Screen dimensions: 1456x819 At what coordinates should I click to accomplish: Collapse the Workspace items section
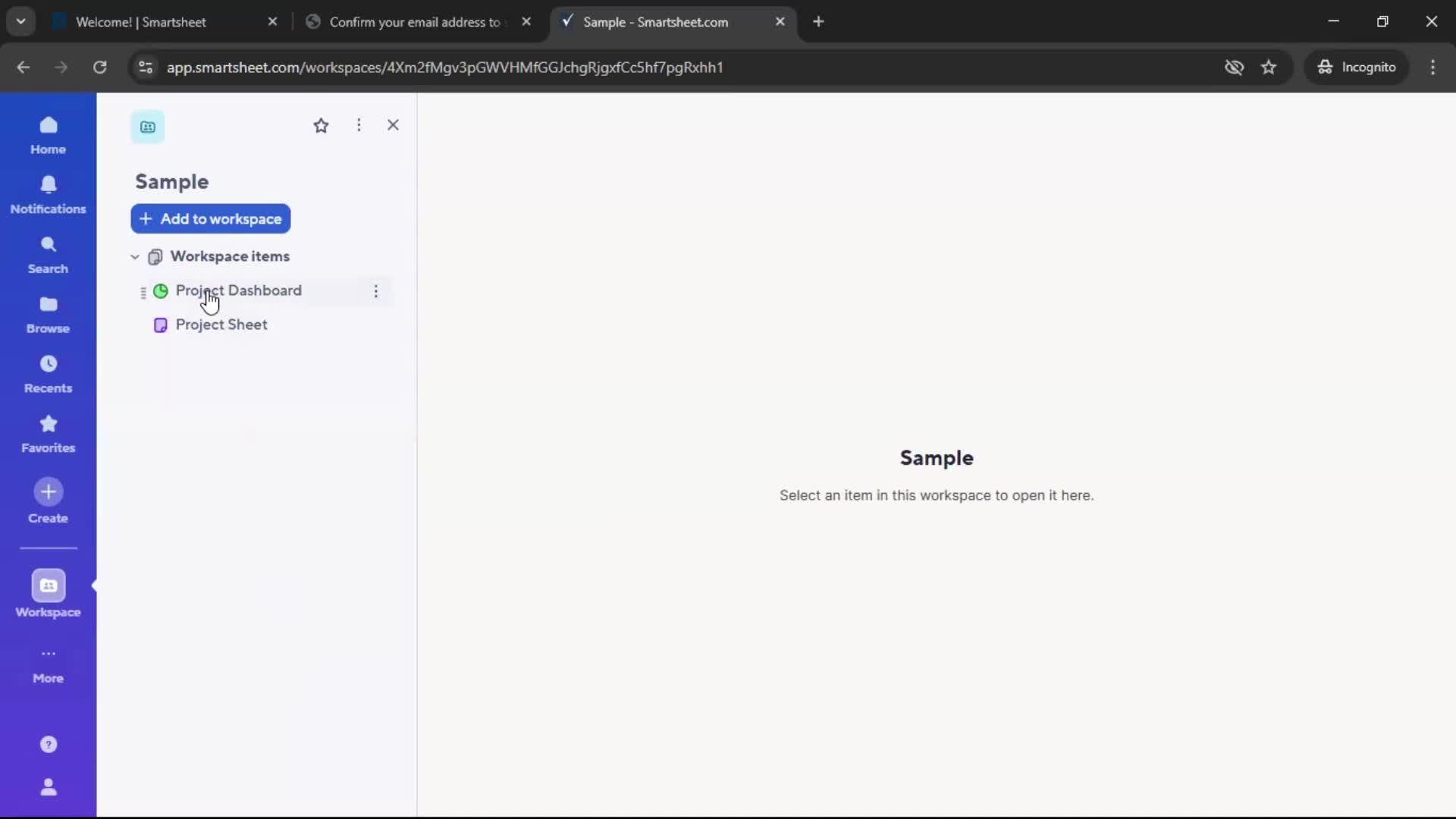point(134,257)
